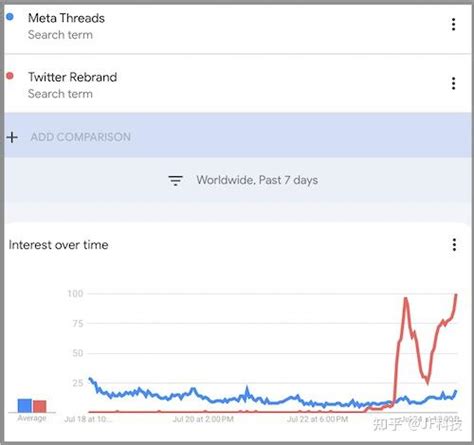Click the plus icon to add comparison
This screenshot has width=474, height=445.
click(12, 137)
